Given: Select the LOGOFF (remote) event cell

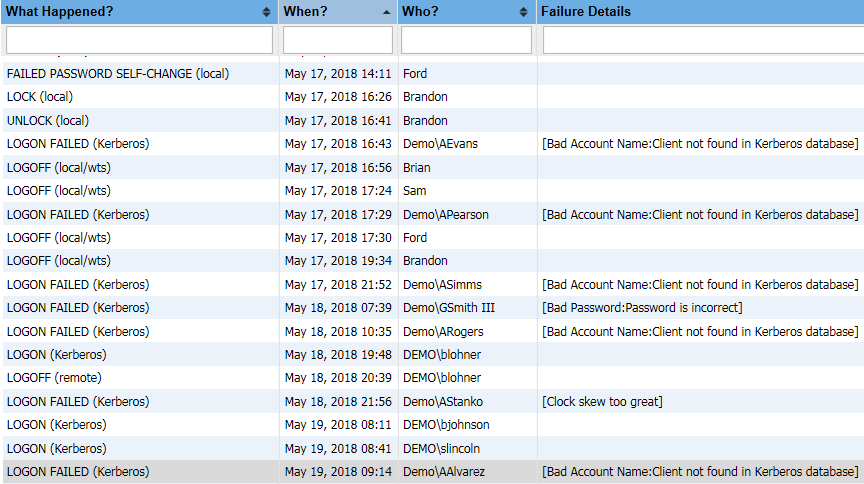Looking at the screenshot, I should (54, 378).
